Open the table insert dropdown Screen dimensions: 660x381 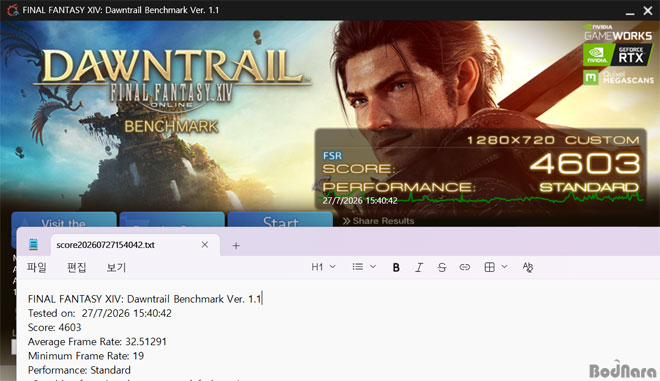click(495, 267)
